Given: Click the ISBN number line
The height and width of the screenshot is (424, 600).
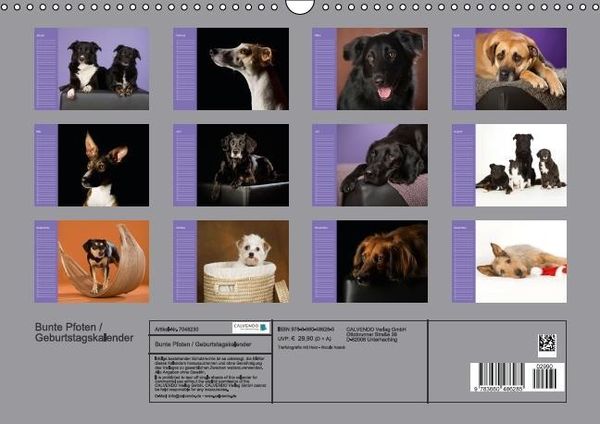Looking at the screenshot, I should tap(306, 329).
